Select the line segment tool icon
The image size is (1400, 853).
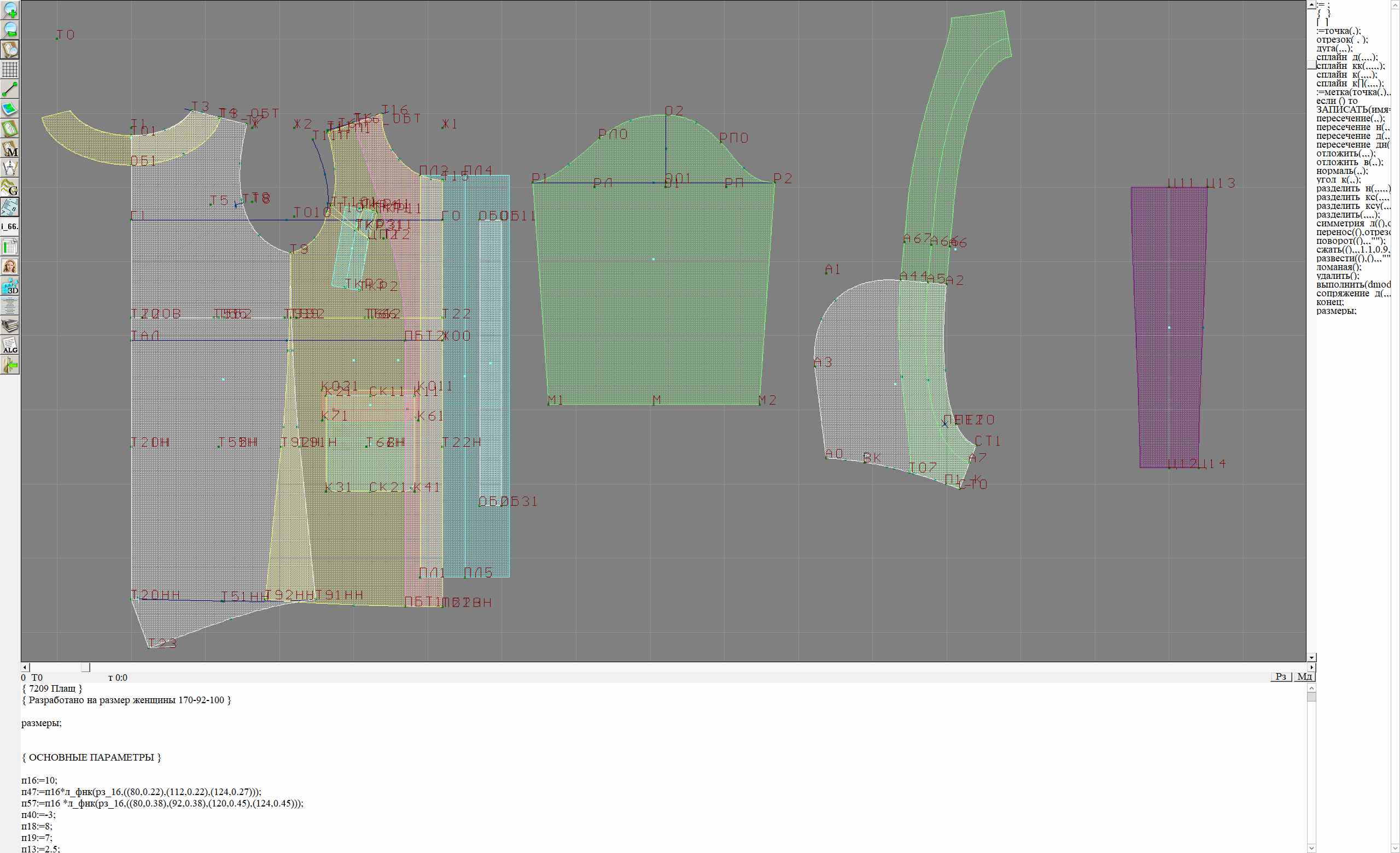(10, 90)
